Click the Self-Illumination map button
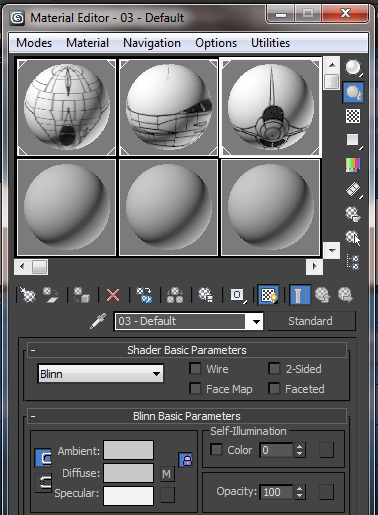Image resolution: width=378 pixels, height=515 pixels. (326, 450)
